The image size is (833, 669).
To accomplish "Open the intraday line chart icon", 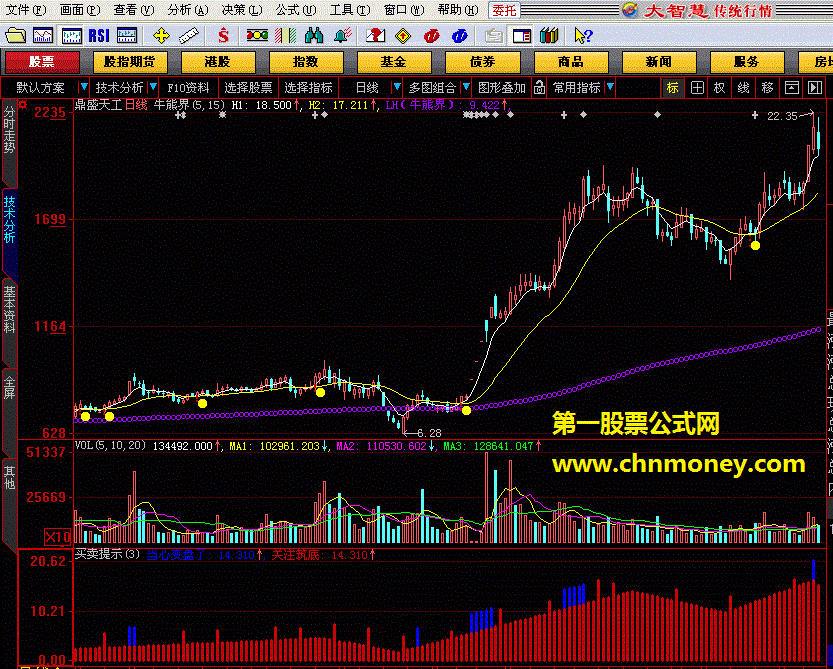I will pyautogui.click(x=43, y=36).
